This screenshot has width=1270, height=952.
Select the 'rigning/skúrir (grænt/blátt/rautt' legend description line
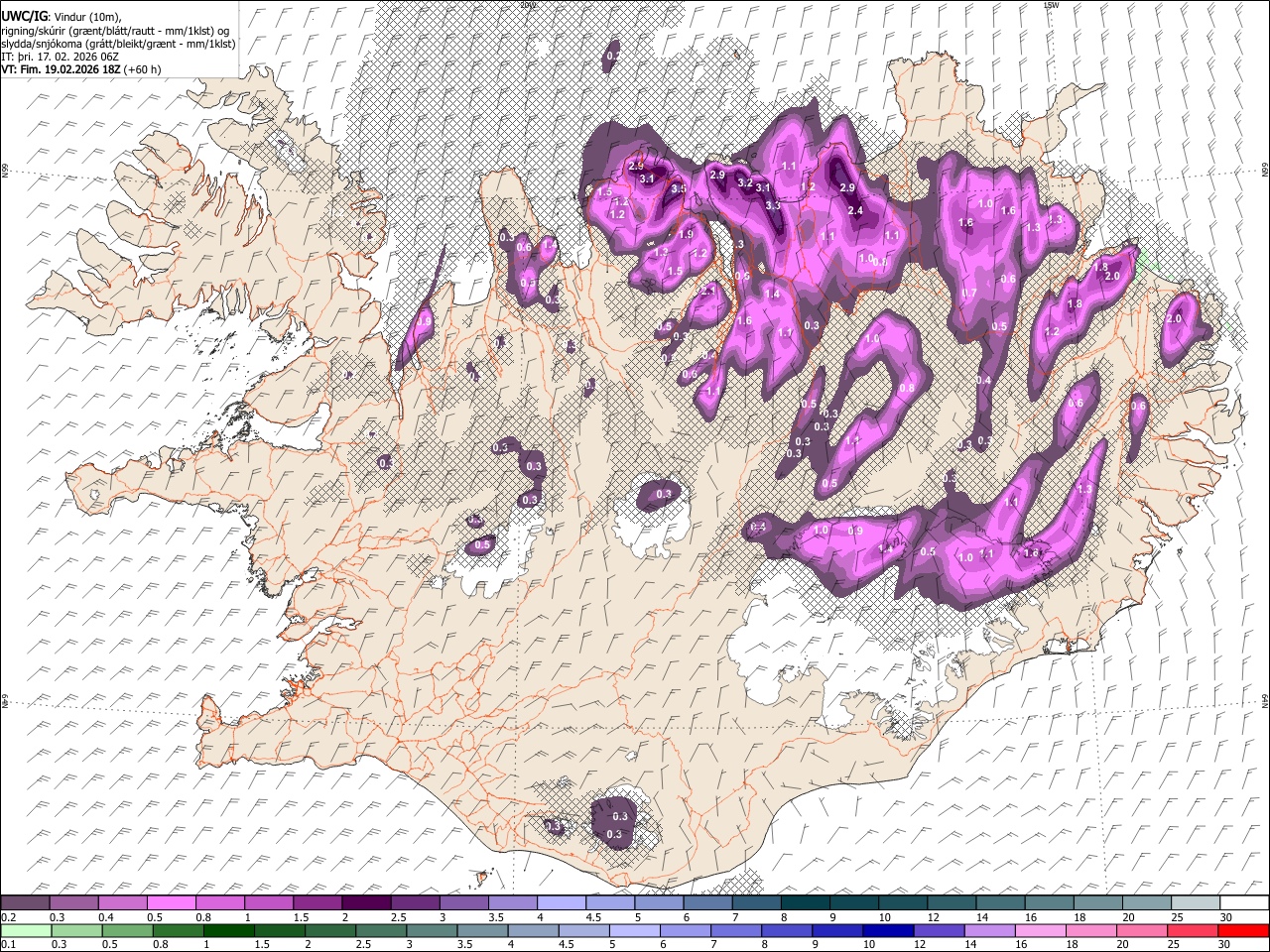(117, 31)
